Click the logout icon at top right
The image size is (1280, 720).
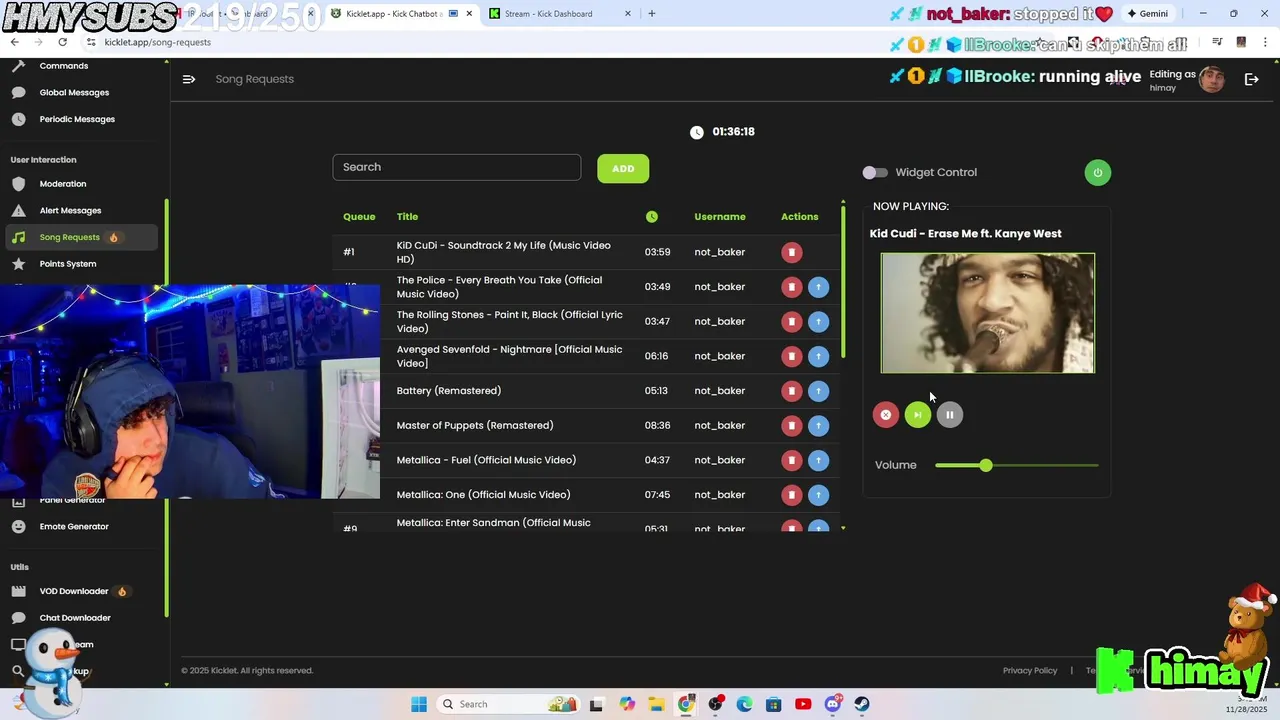coord(1251,79)
